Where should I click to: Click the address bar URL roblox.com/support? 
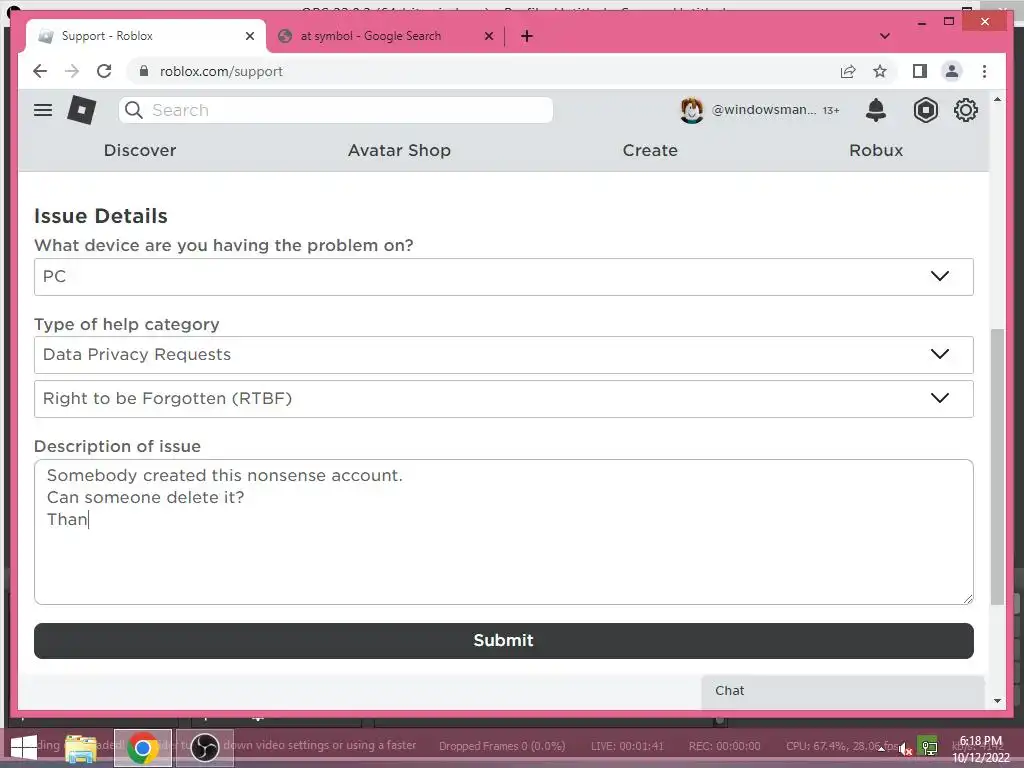pyautogui.click(x=221, y=71)
